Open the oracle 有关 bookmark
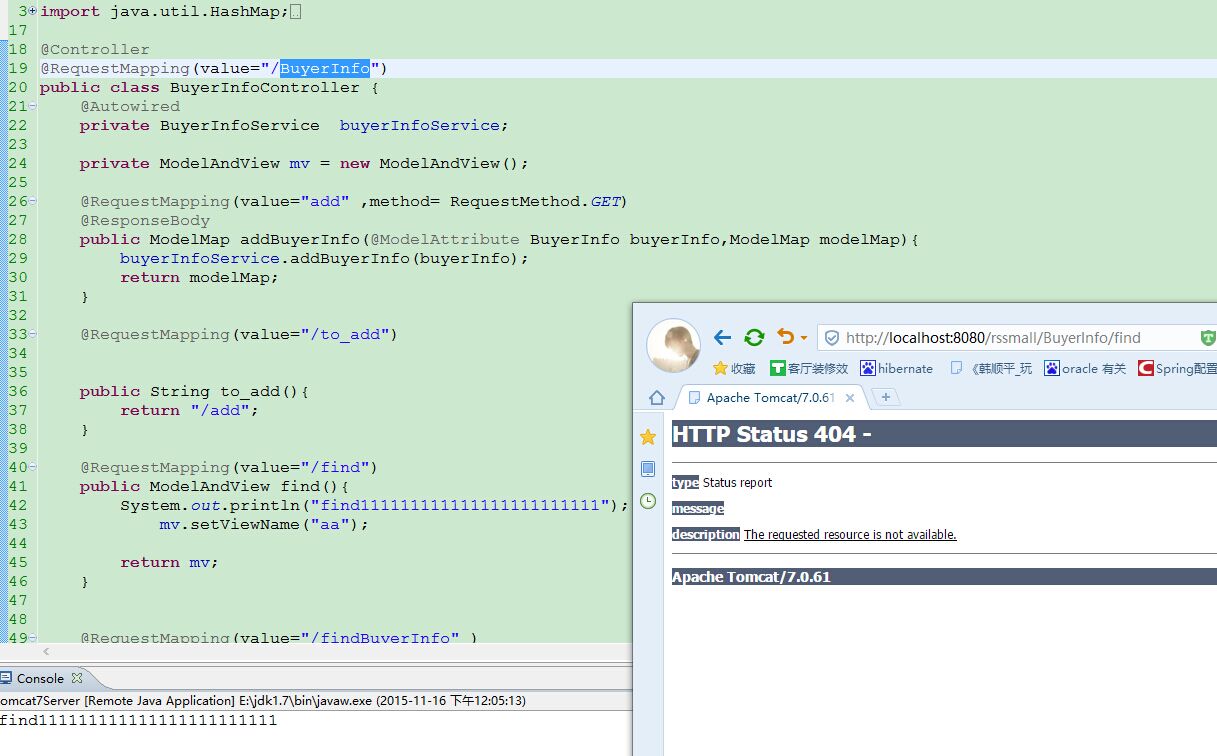 pos(1085,368)
